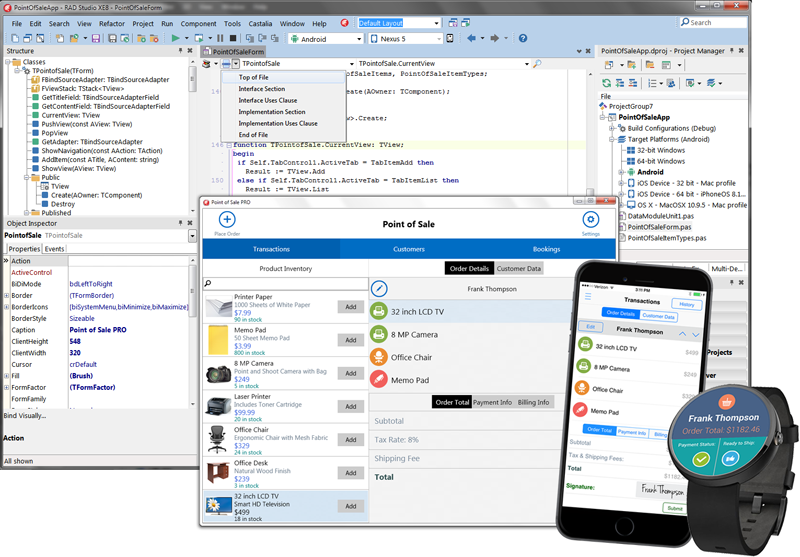Toggle the Object Inspector panel pin

coord(181,223)
